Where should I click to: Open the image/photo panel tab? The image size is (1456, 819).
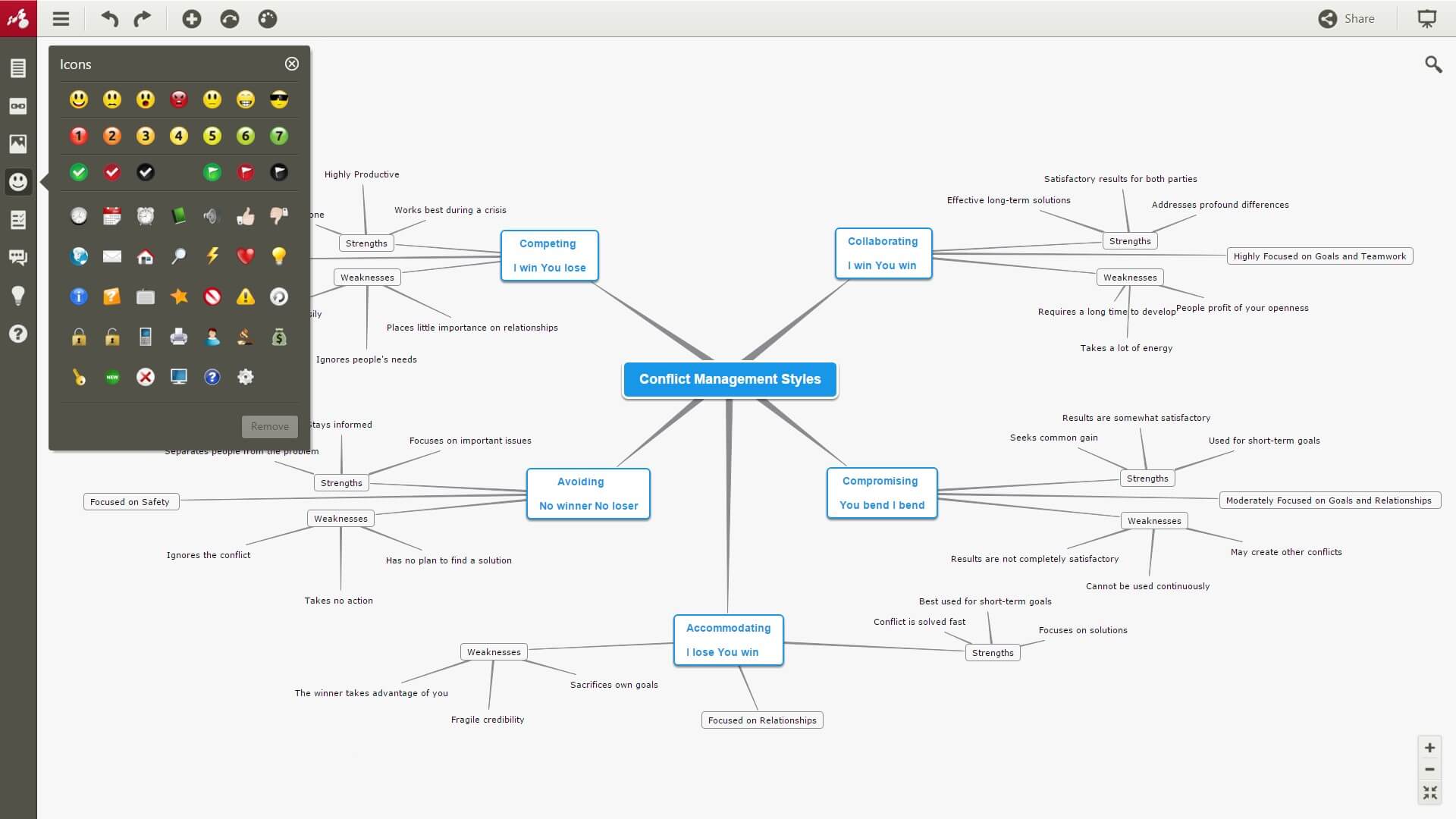pos(18,143)
